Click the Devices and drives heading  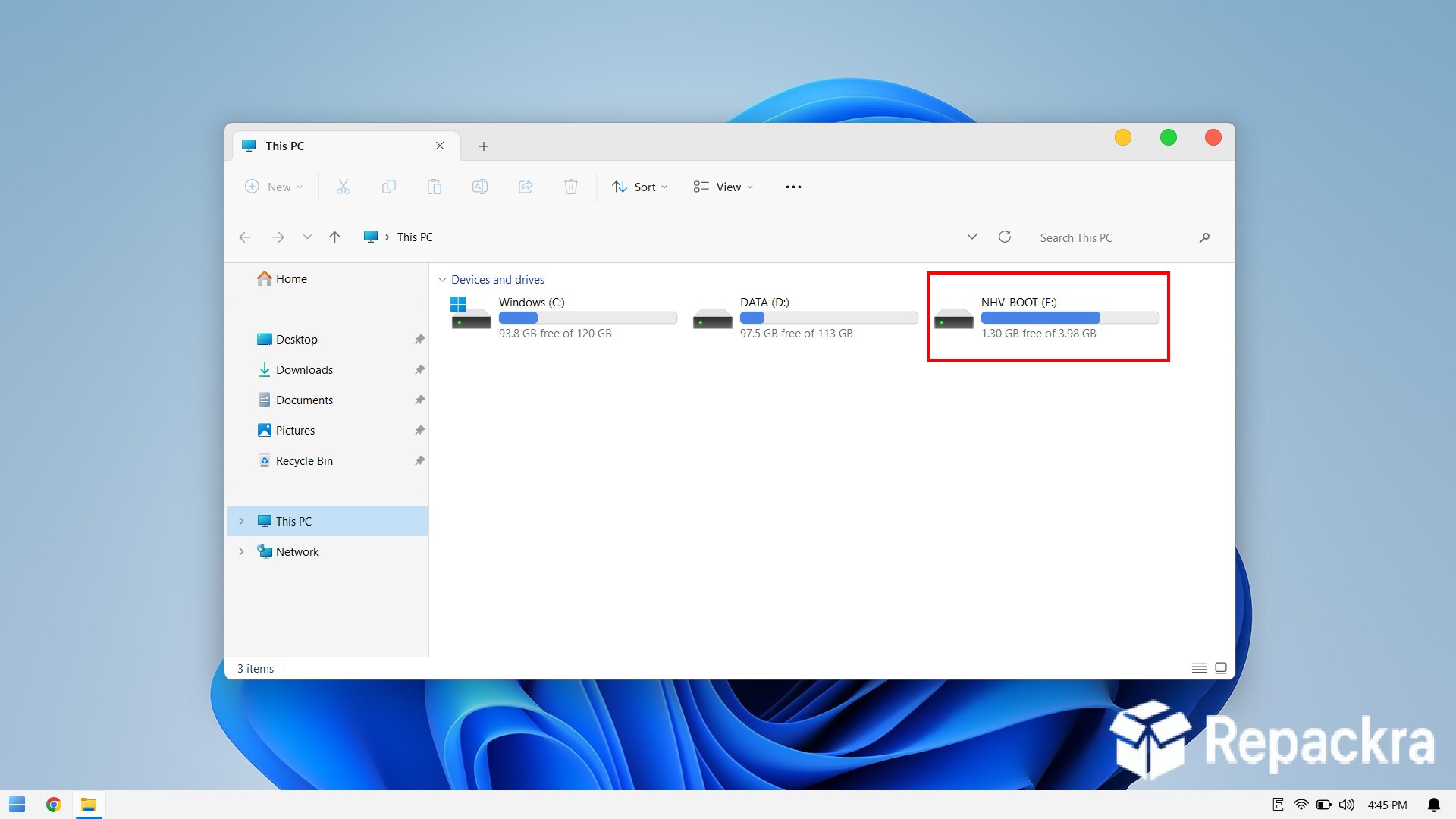(x=497, y=280)
